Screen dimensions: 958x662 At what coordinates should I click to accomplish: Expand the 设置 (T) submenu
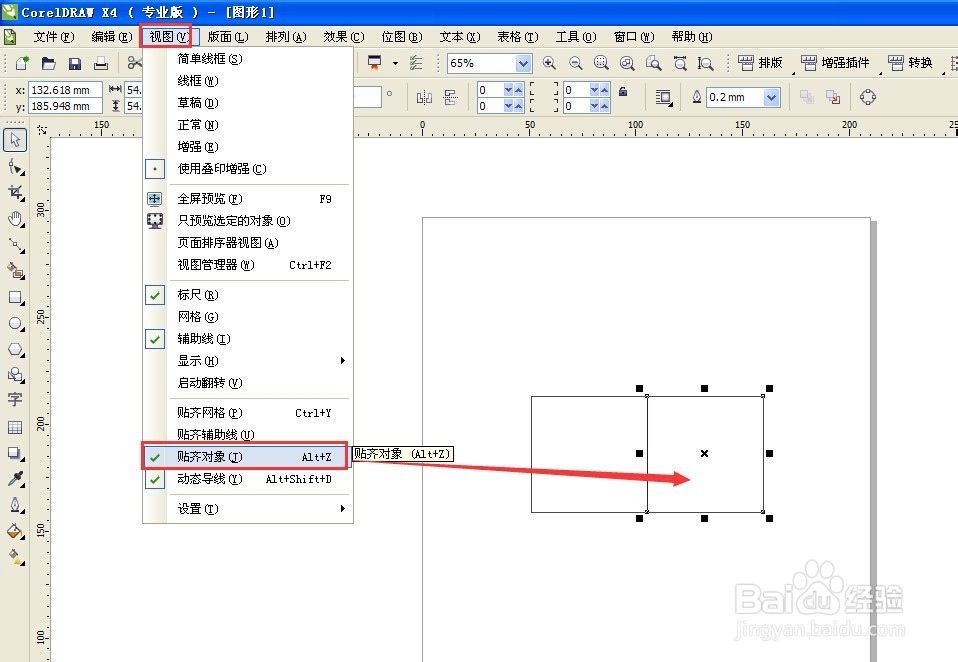[x=247, y=509]
